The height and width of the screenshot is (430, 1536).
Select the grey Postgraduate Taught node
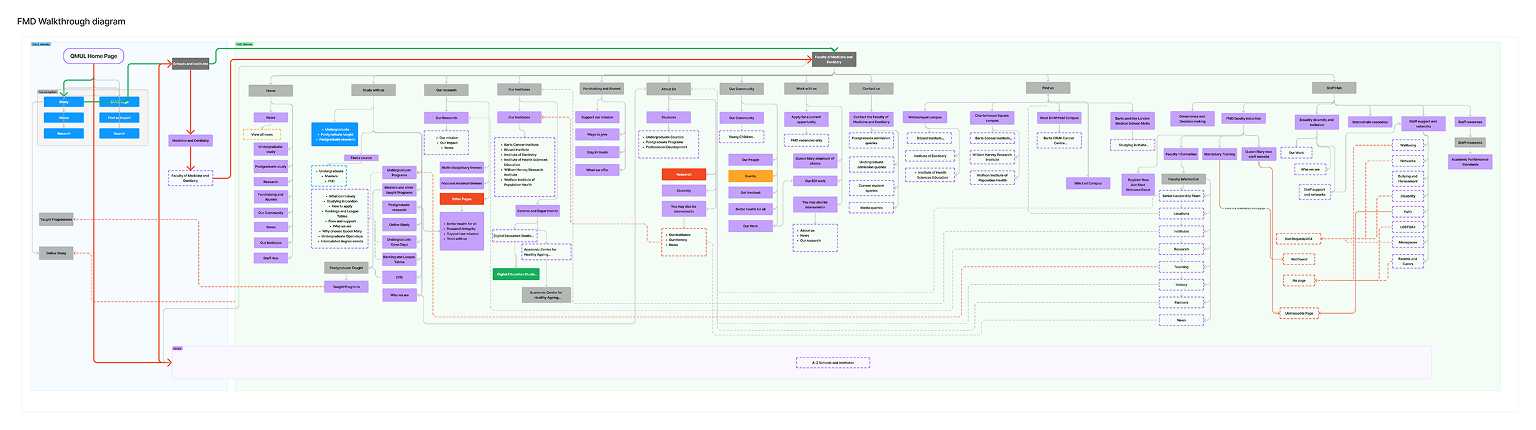click(347, 268)
